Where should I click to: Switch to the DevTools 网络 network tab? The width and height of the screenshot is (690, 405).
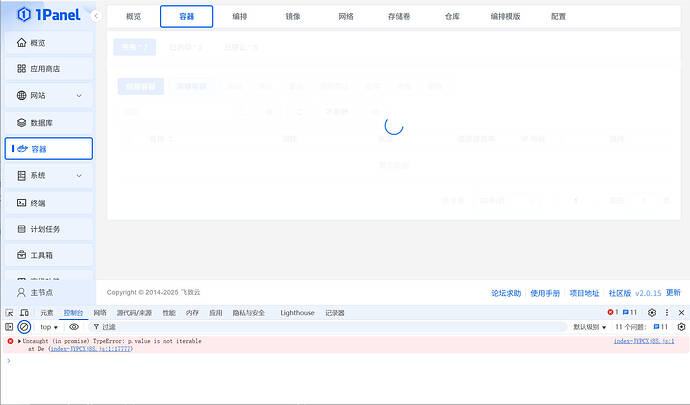pyautogui.click(x=100, y=313)
